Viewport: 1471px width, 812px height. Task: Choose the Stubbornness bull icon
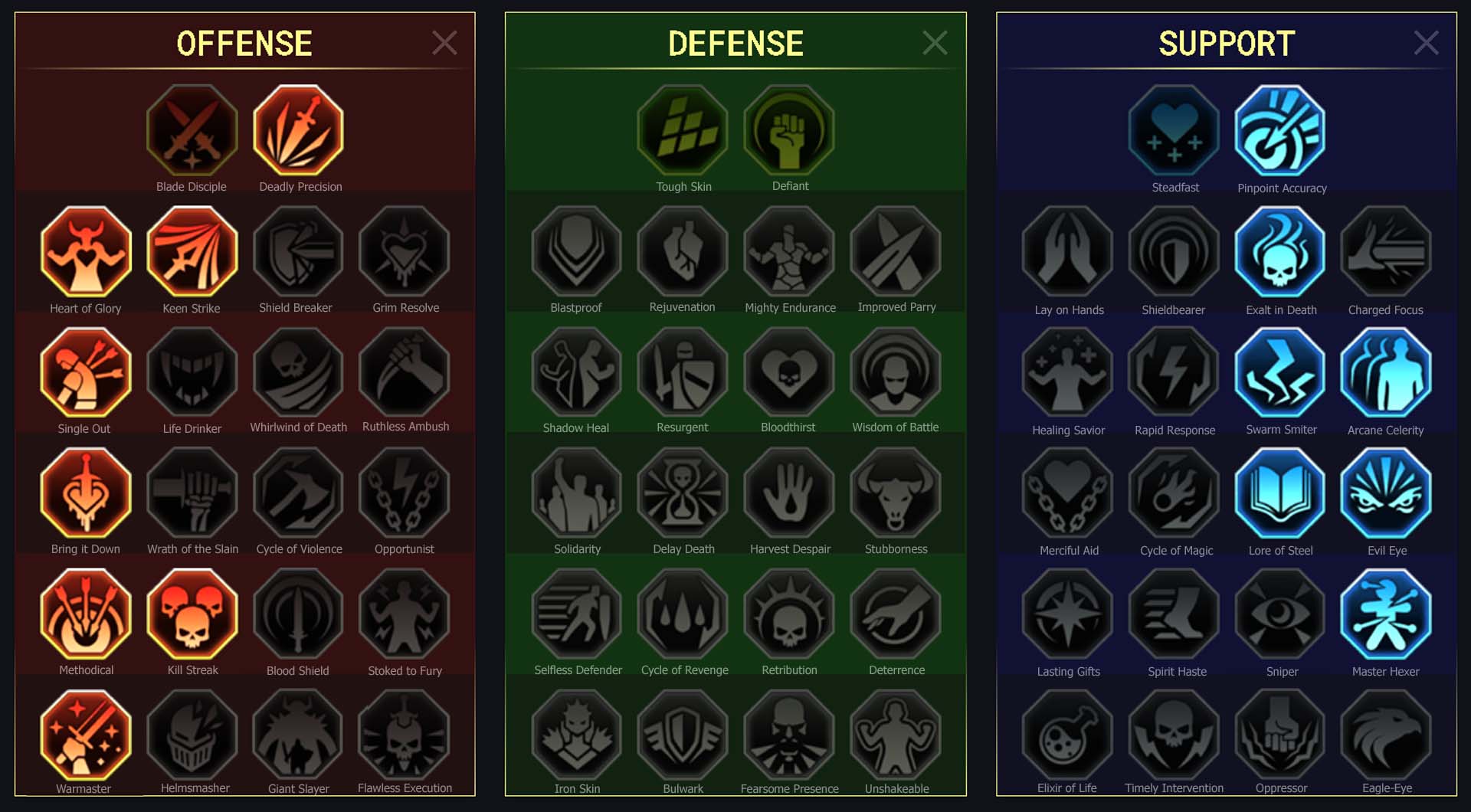(896, 493)
